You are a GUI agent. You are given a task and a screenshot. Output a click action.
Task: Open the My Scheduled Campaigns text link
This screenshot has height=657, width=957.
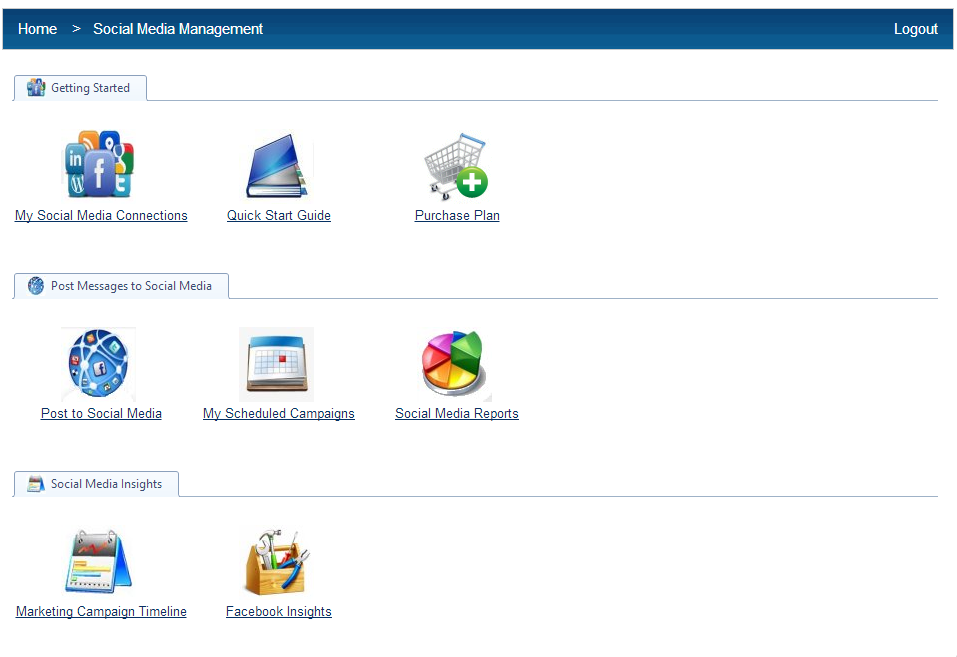pyautogui.click(x=278, y=413)
